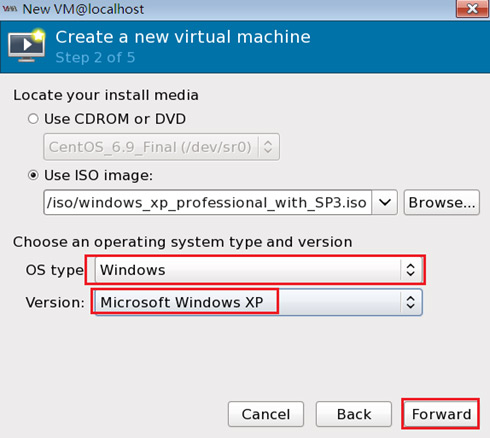
Task: Click the Version: label
Action: [55, 302]
